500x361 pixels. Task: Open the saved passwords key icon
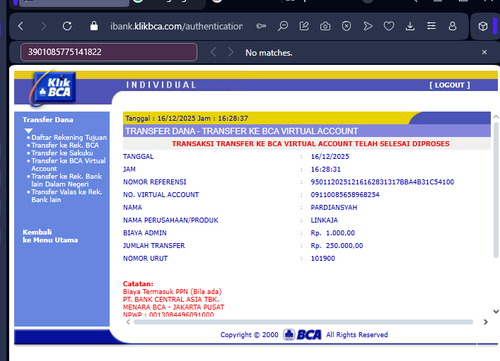point(261,26)
